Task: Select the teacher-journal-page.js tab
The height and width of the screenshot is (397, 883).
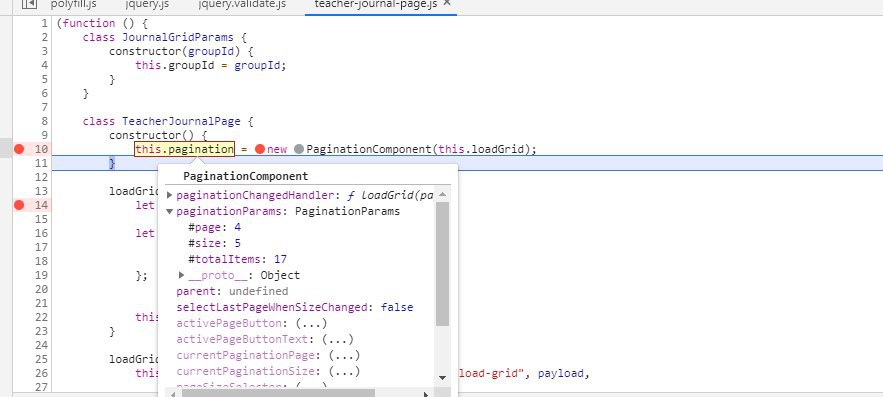Action: (x=377, y=5)
